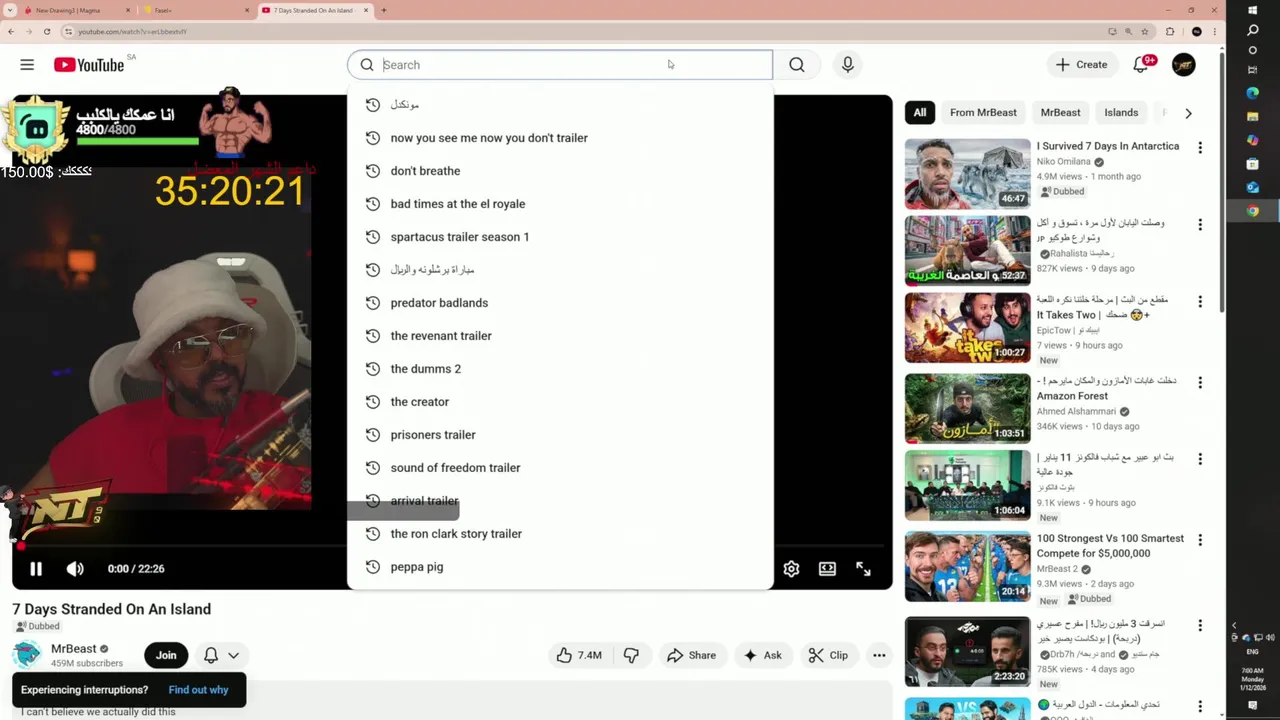
Task: Open options for 100 Strongest Vs 100 Smartest
Action: pos(1200,540)
